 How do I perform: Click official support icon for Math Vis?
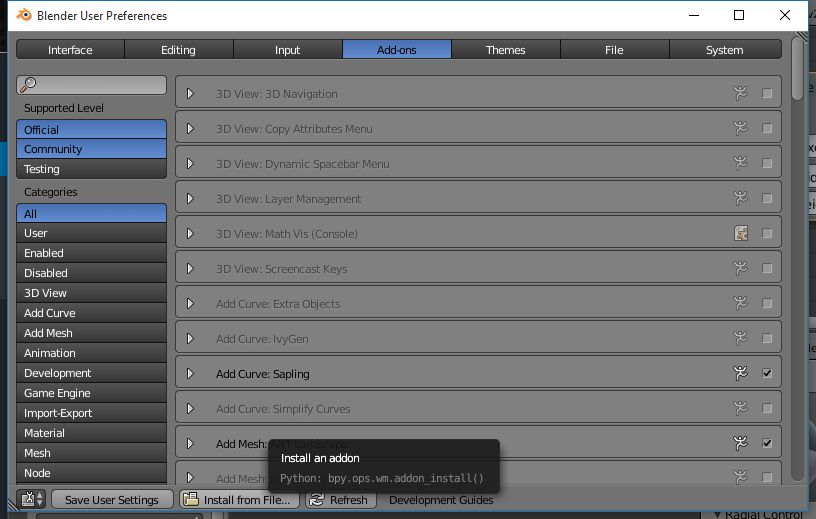741,233
